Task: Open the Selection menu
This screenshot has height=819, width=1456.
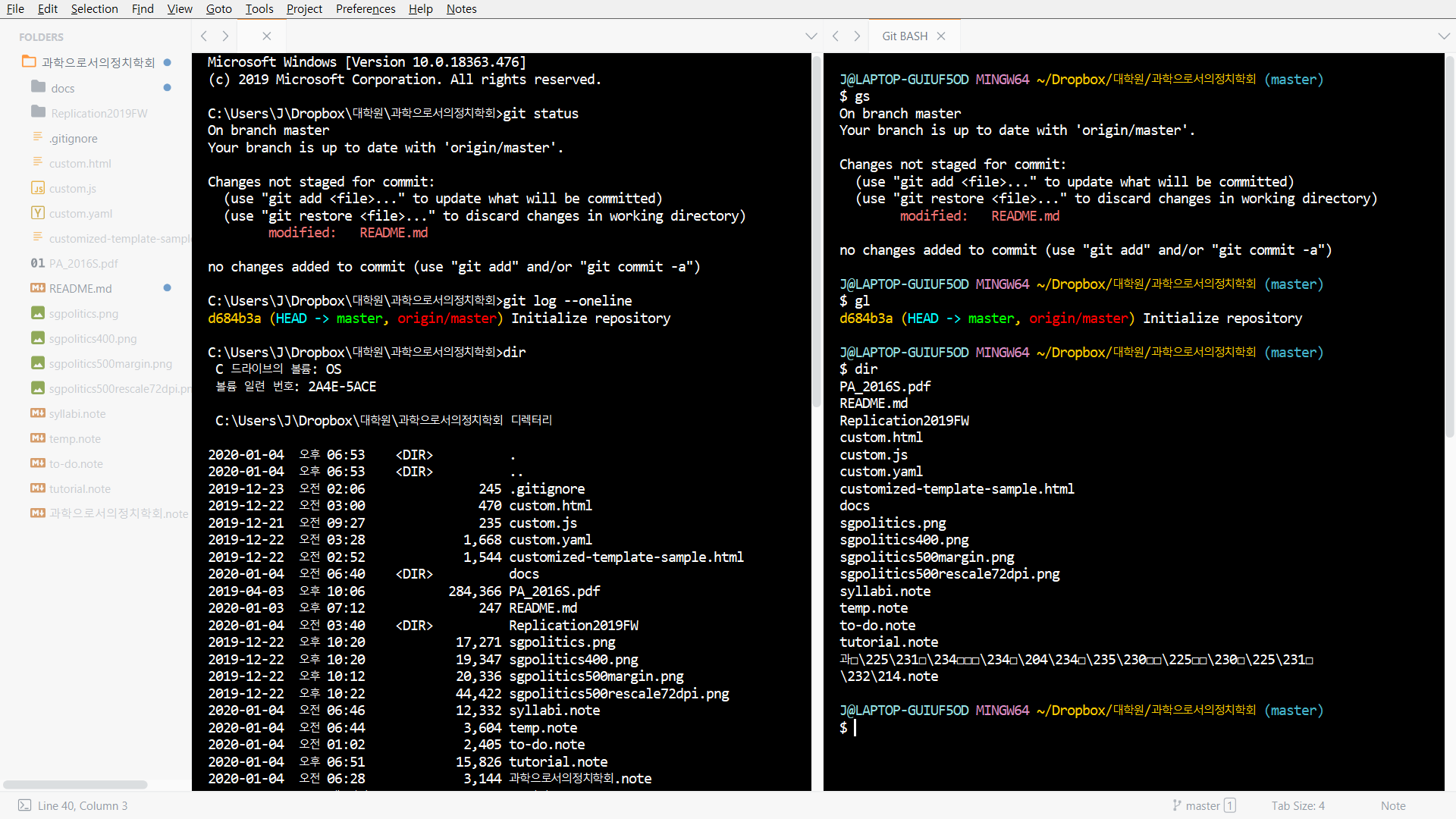Action: pyautogui.click(x=94, y=9)
